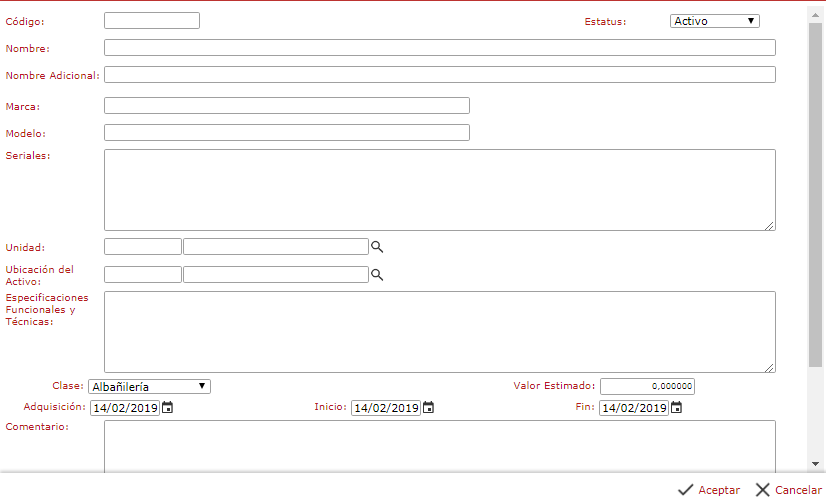Viewport: 826px width, 504px height.
Task: Click inside the Comentario text area
Action: coord(439,444)
